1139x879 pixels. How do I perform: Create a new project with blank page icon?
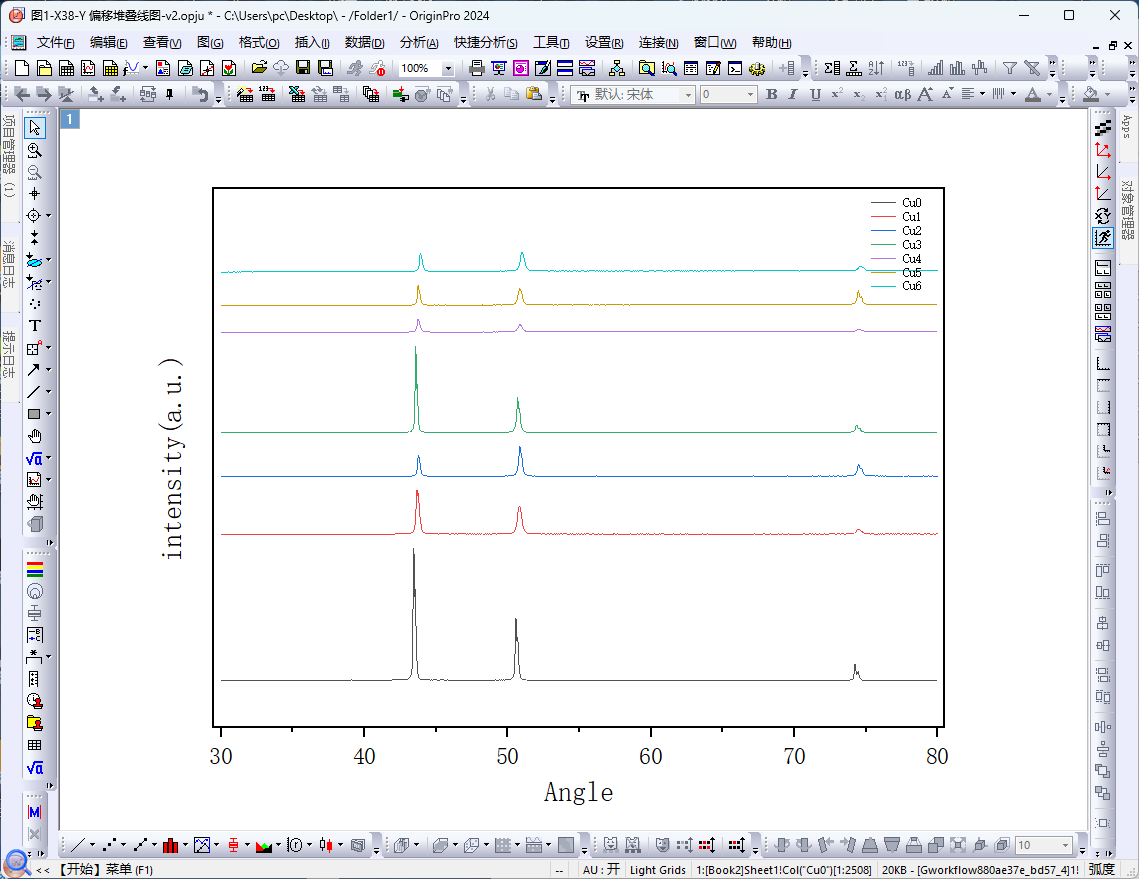tap(22, 68)
